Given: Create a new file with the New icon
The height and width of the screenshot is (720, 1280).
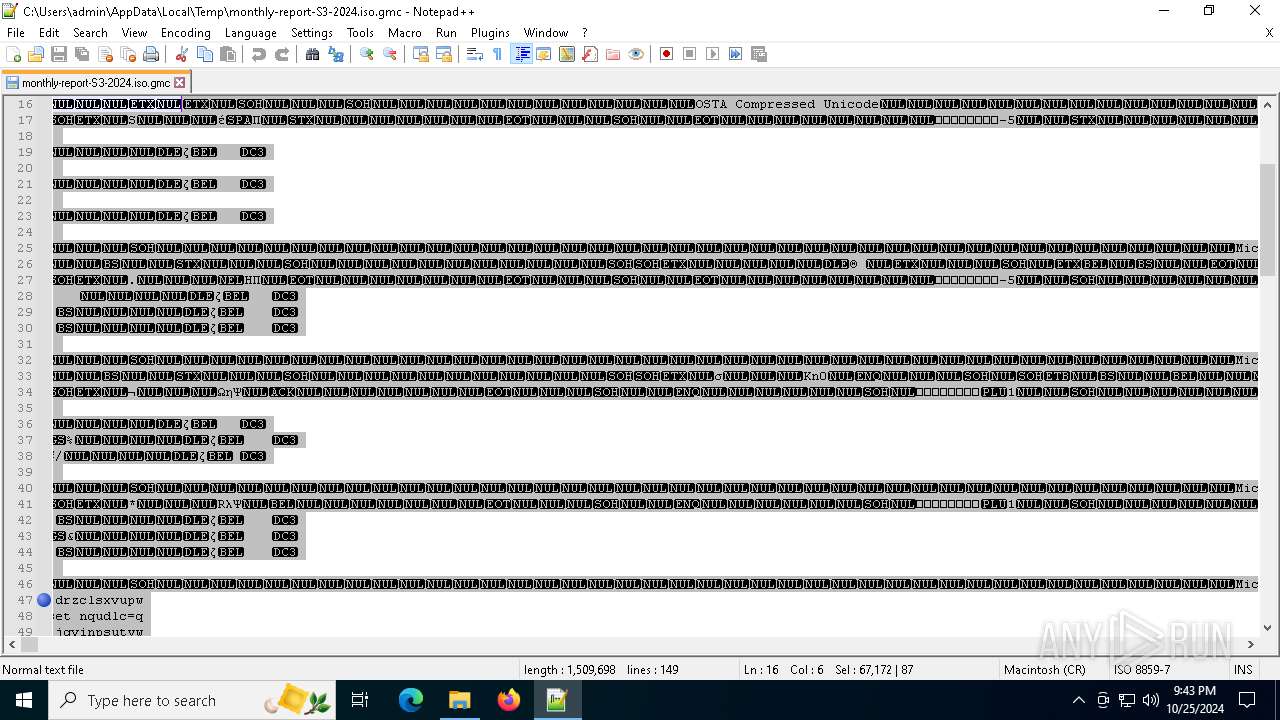Looking at the screenshot, I should [14, 54].
